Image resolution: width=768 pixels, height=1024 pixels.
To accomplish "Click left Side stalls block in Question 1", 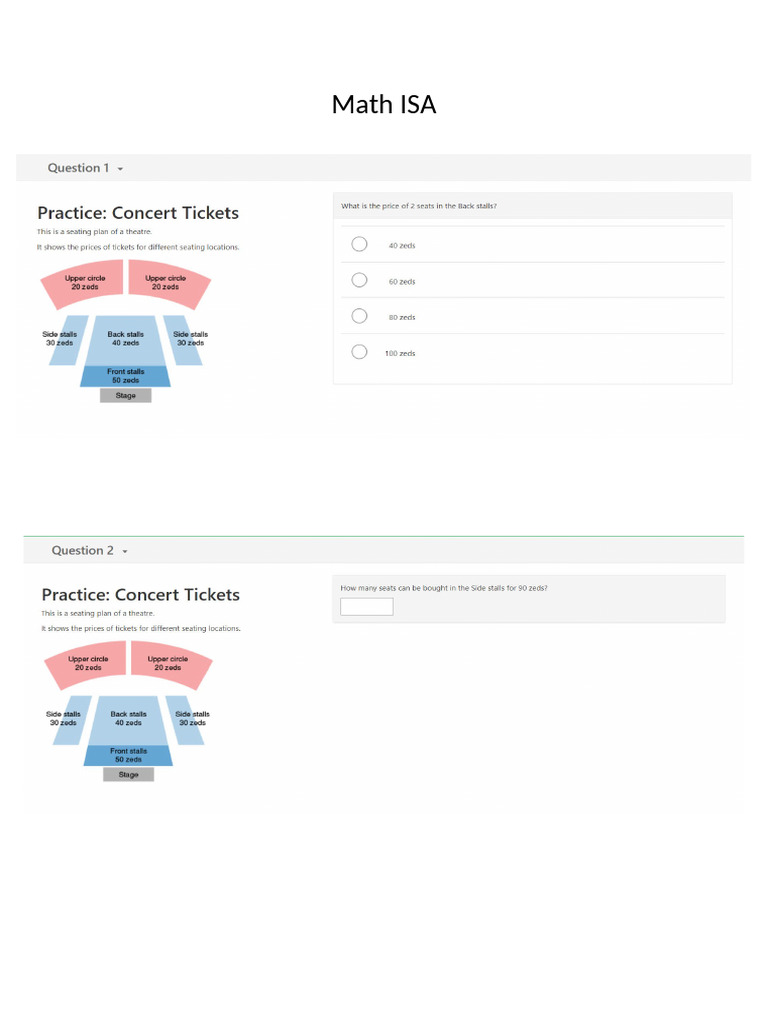I will (x=59, y=340).
